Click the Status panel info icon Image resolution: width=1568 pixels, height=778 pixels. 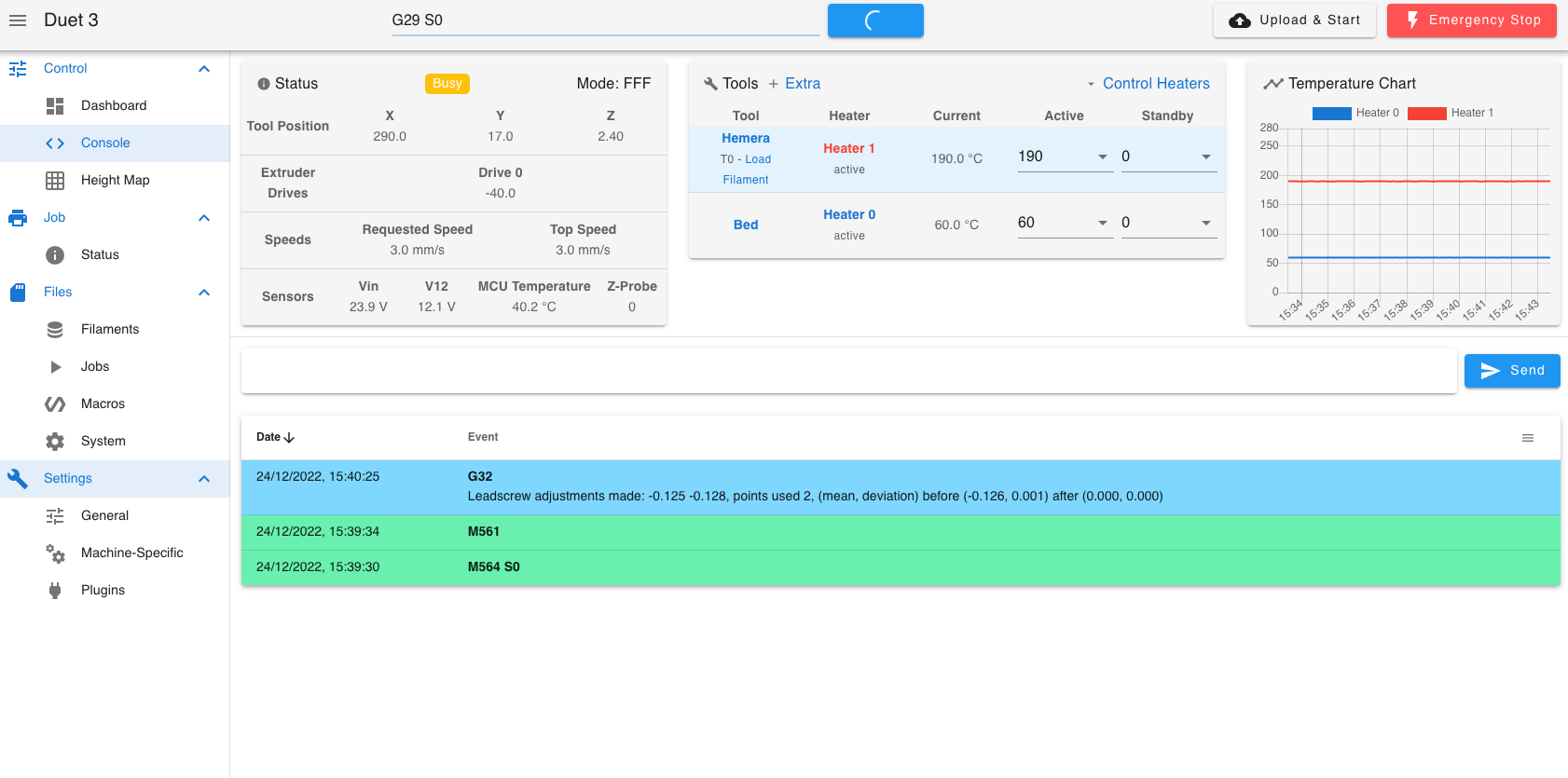(x=264, y=84)
